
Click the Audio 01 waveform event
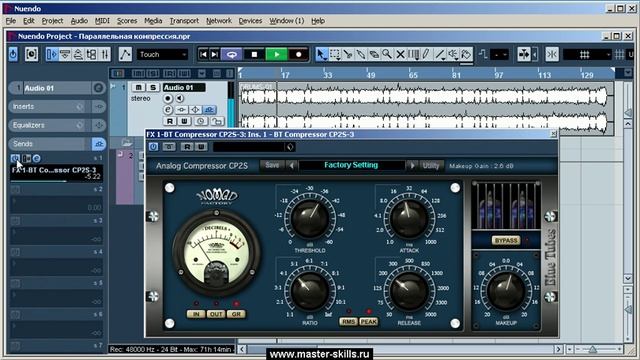426,109
